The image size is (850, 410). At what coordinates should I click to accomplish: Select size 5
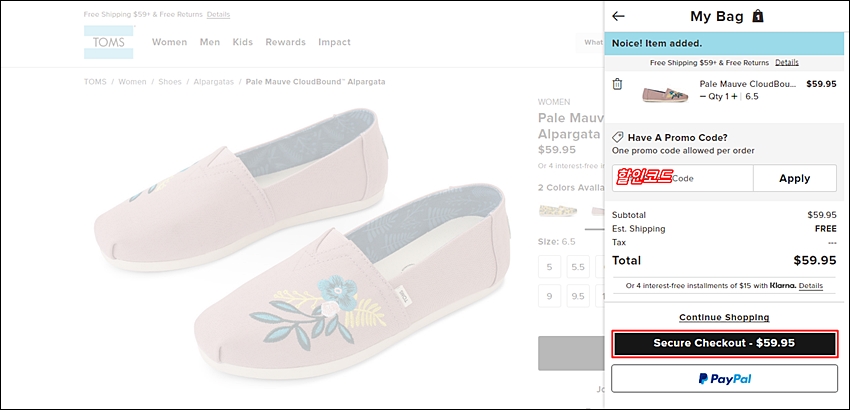[550, 267]
